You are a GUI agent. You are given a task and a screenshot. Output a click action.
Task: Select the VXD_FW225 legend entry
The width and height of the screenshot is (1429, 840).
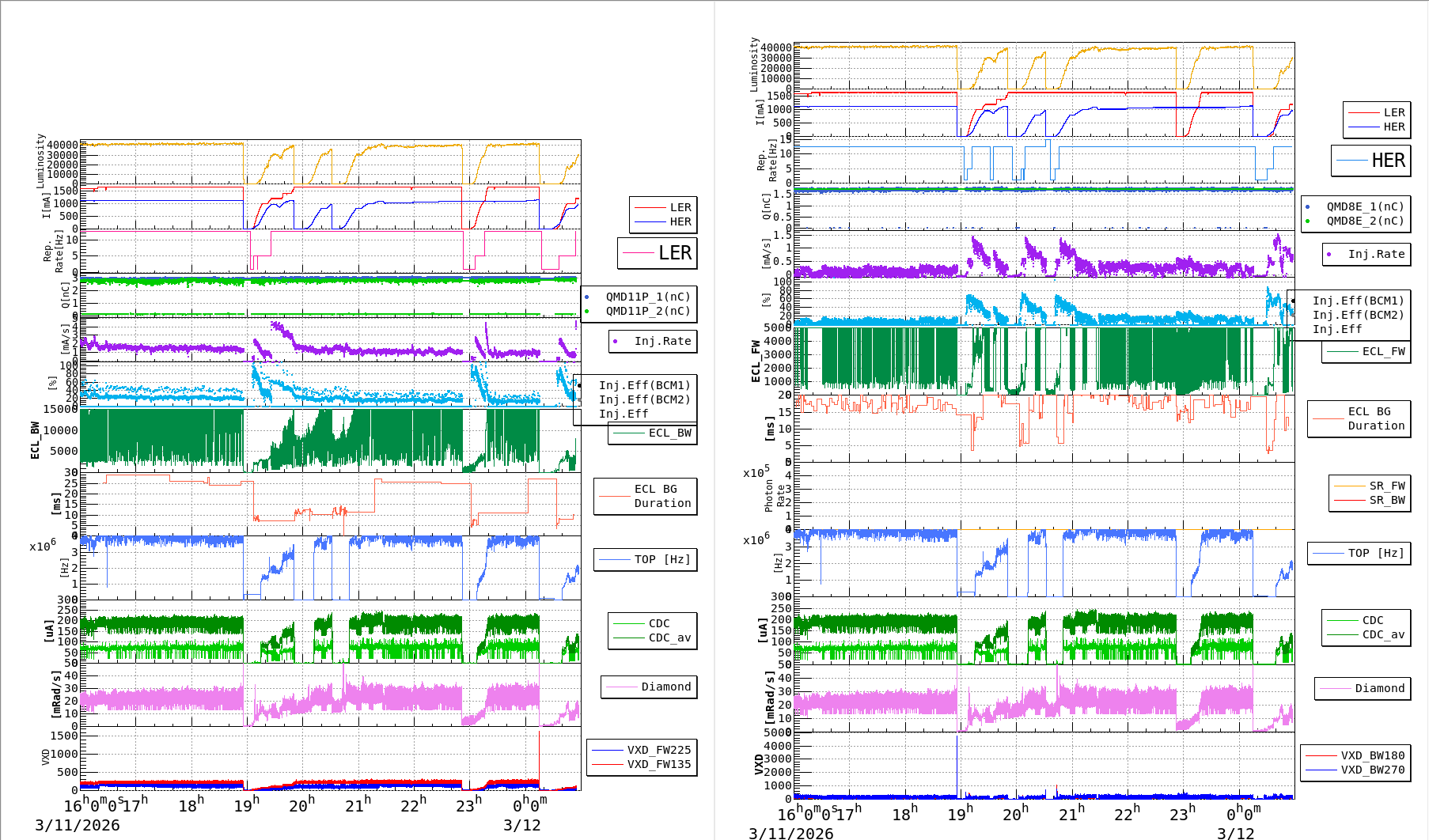(658, 750)
